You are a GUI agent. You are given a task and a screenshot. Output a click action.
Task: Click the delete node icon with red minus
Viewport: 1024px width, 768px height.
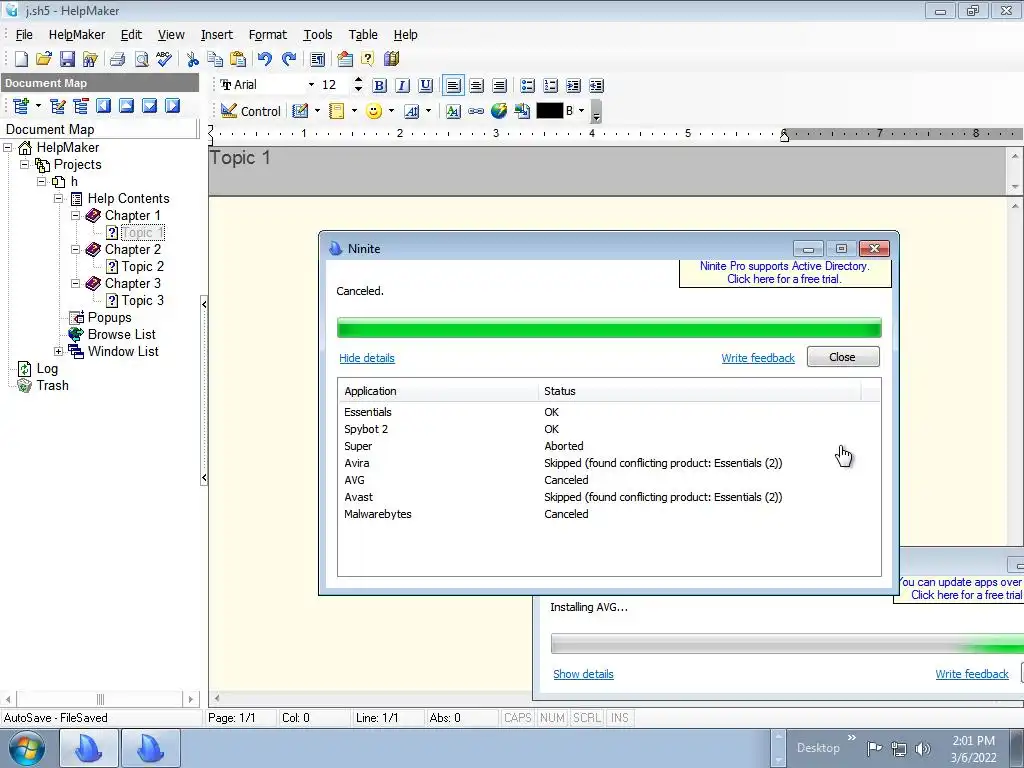point(80,106)
